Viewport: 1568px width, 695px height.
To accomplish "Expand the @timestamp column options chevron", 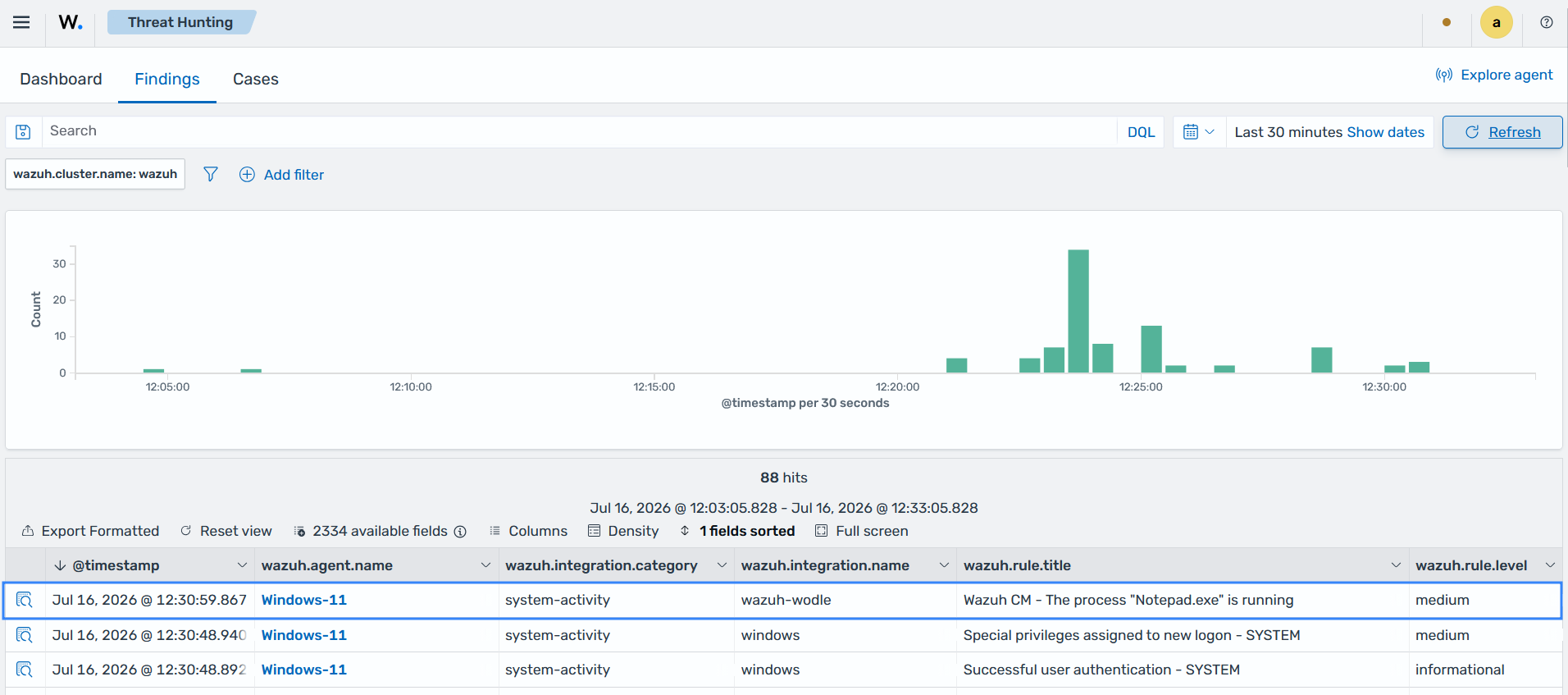I will (x=242, y=565).
